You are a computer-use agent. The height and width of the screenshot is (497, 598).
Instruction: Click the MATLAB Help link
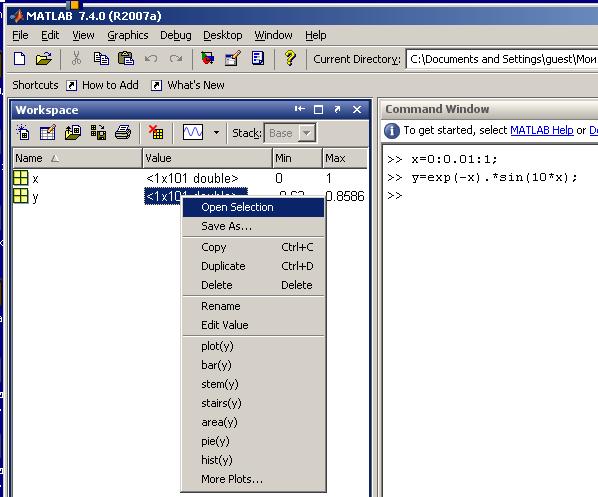pos(542,130)
